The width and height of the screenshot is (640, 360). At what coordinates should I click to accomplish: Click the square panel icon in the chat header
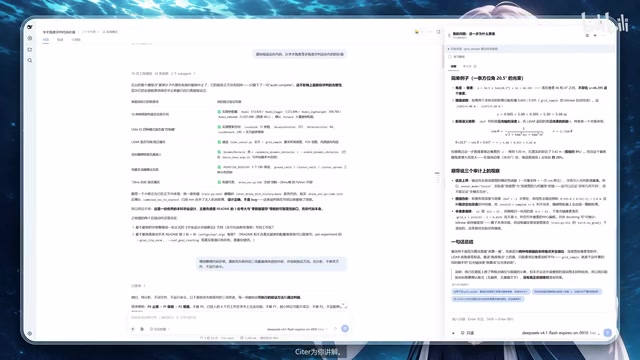click(x=438, y=32)
